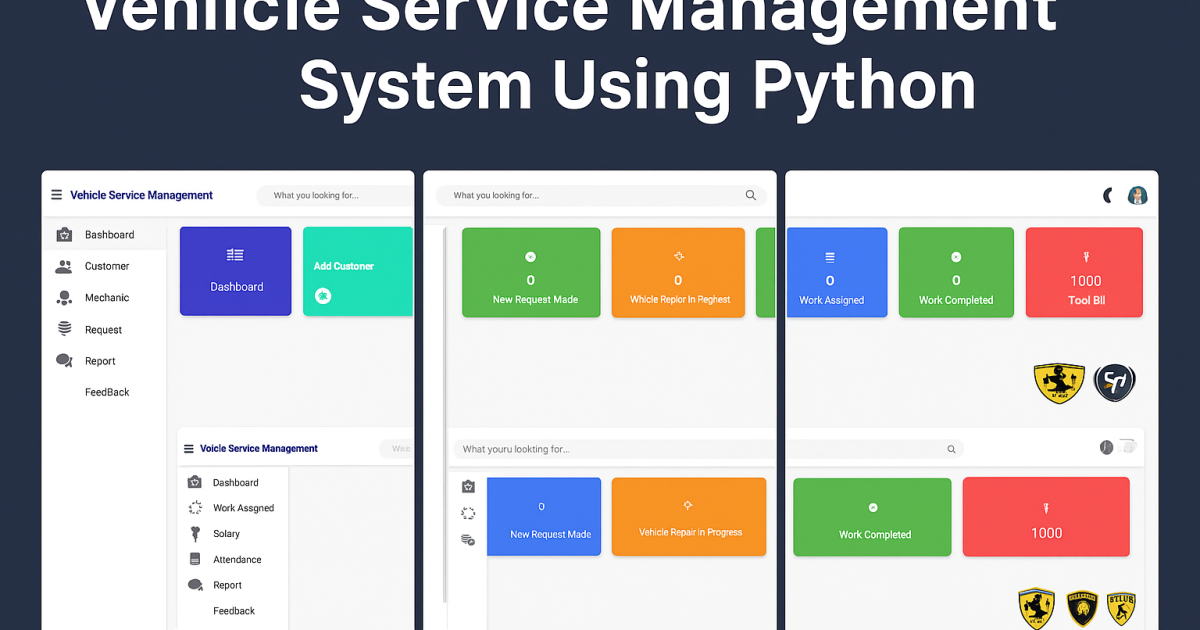This screenshot has width=1200, height=630.
Task: Click the 'What you looking for' search field
Action: click(334, 196)
